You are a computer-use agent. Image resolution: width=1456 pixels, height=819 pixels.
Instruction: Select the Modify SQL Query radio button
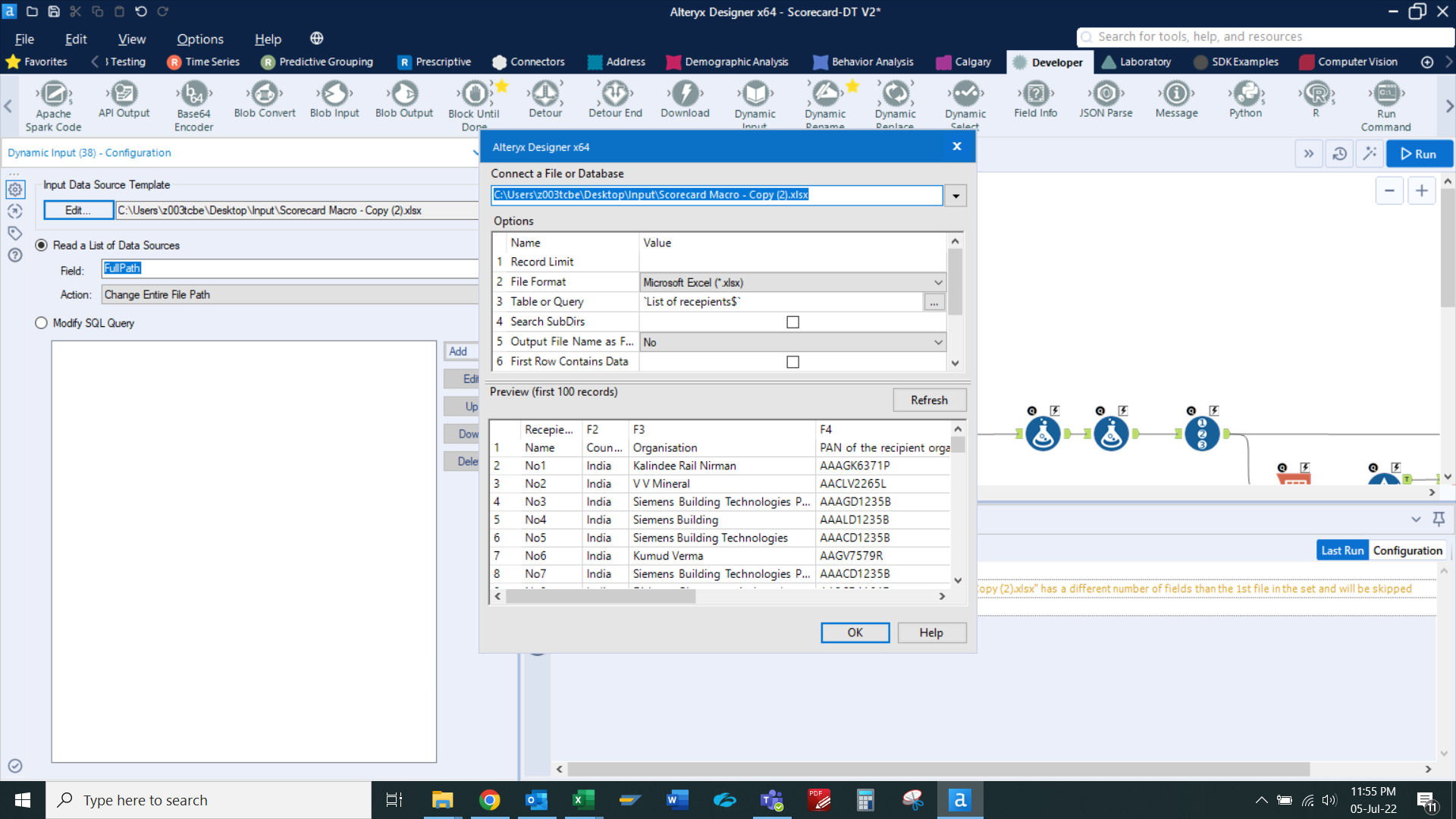[41, 323]
